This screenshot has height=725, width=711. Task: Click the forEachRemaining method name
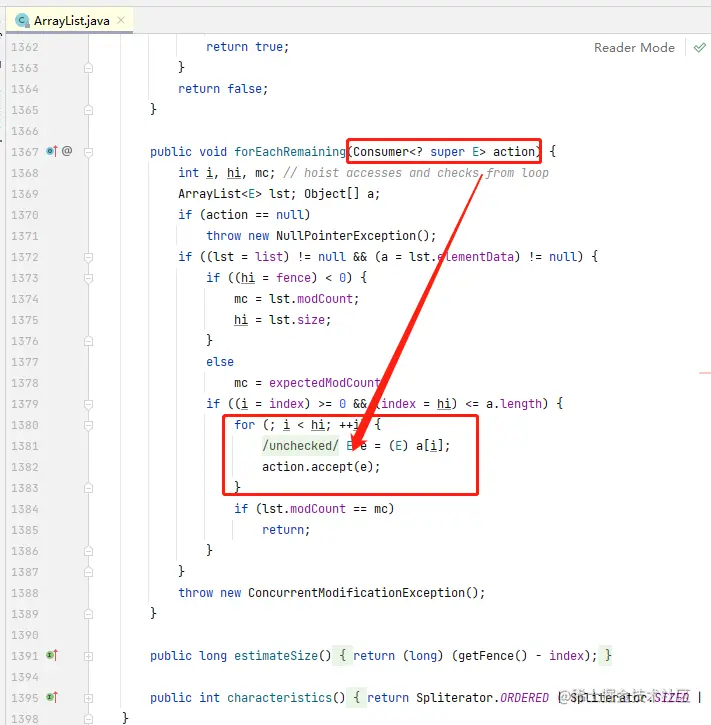(290, 152)
